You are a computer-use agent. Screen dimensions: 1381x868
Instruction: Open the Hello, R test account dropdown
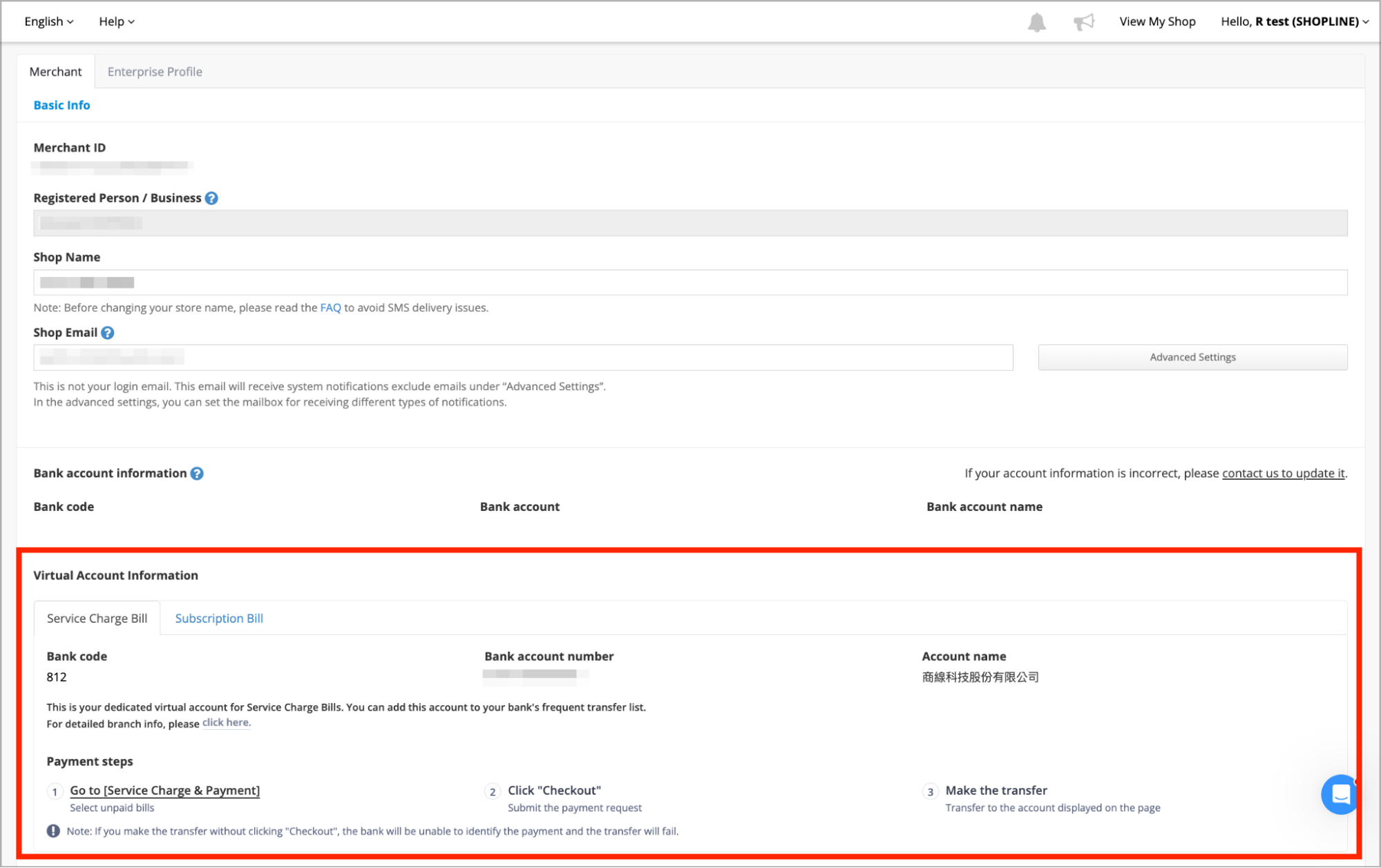1295,21
